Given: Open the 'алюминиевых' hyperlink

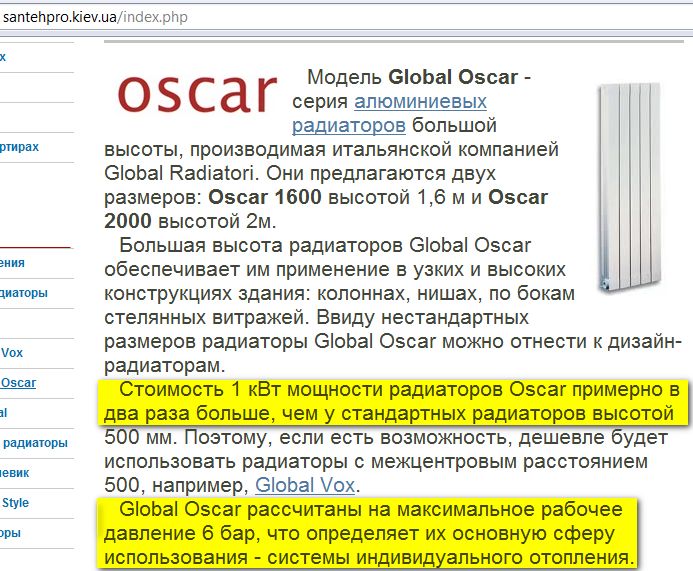Looking at the screenshot, I should [x=420, y=102].
